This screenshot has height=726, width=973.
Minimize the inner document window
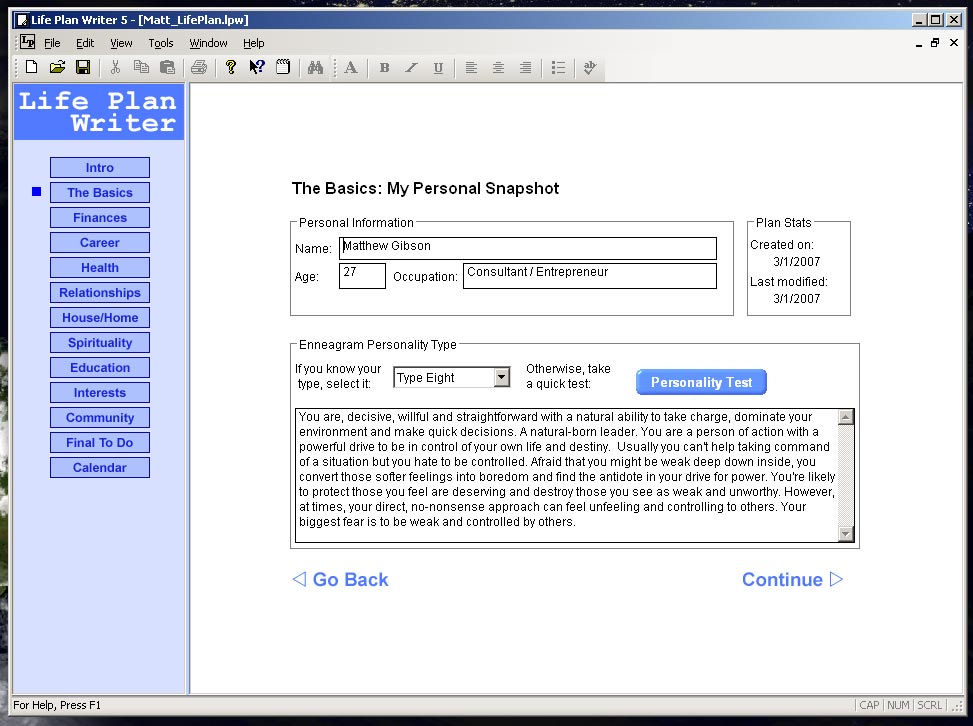(918, 43)
